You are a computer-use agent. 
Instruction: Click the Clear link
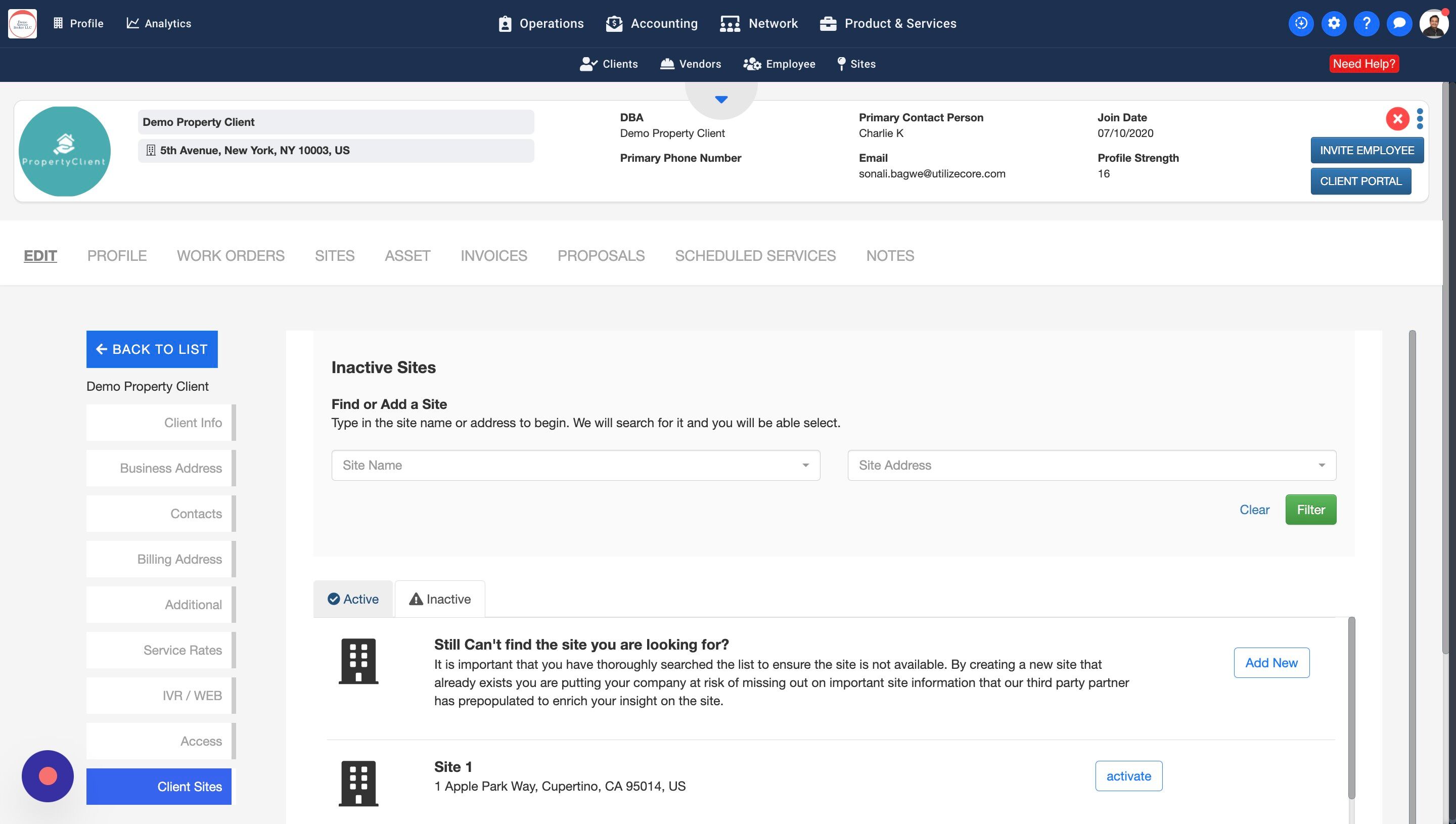1254,510
